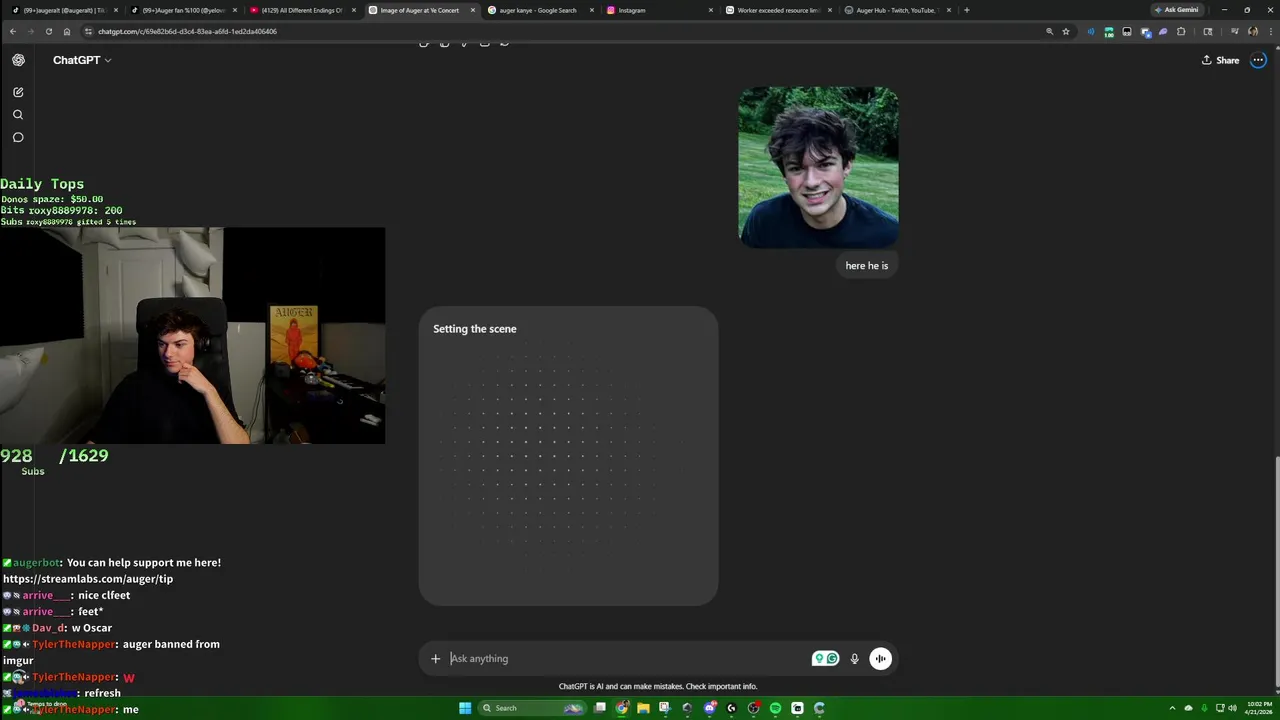This screenshot has width=1280, height=720.
Task: Click the address bar URL chatgpt.com
Action: coord(187,31)
